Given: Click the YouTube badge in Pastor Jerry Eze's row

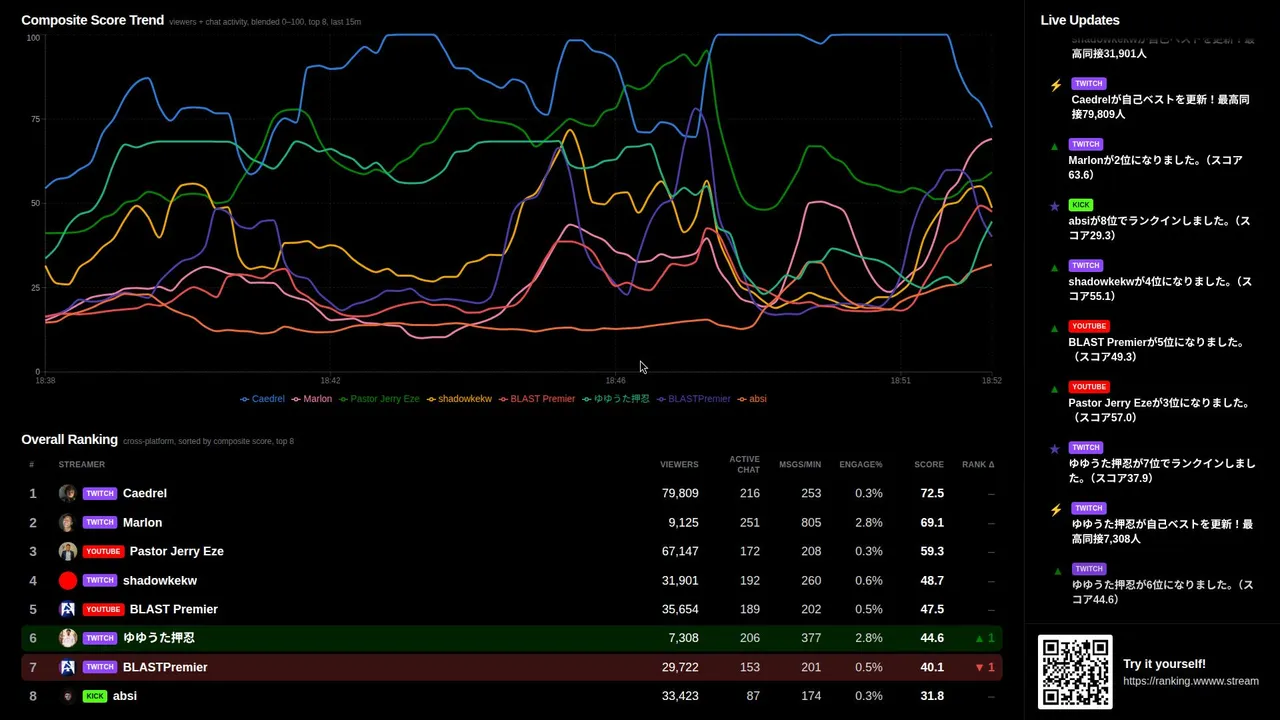Looking at the screenshot, I should click(103, 551).
